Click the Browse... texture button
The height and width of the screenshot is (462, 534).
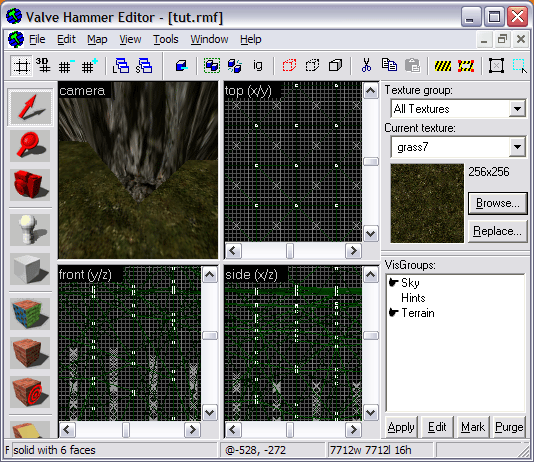(x=498, y=203)
